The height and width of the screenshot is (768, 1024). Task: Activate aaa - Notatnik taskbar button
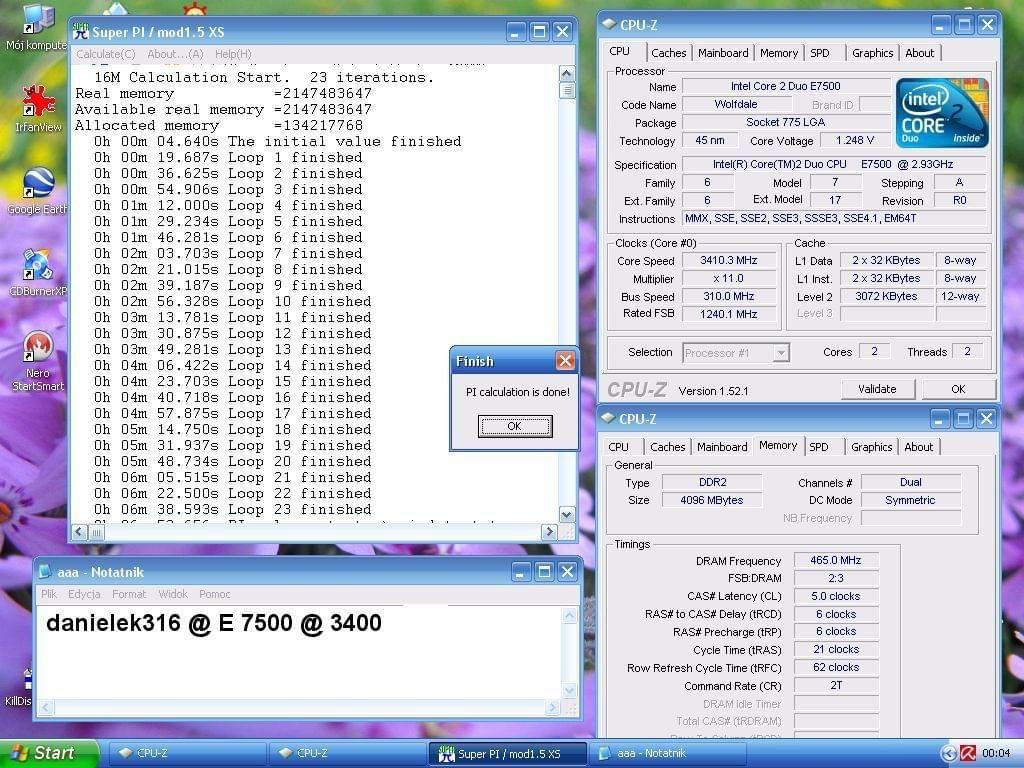[x=667, y=753]
